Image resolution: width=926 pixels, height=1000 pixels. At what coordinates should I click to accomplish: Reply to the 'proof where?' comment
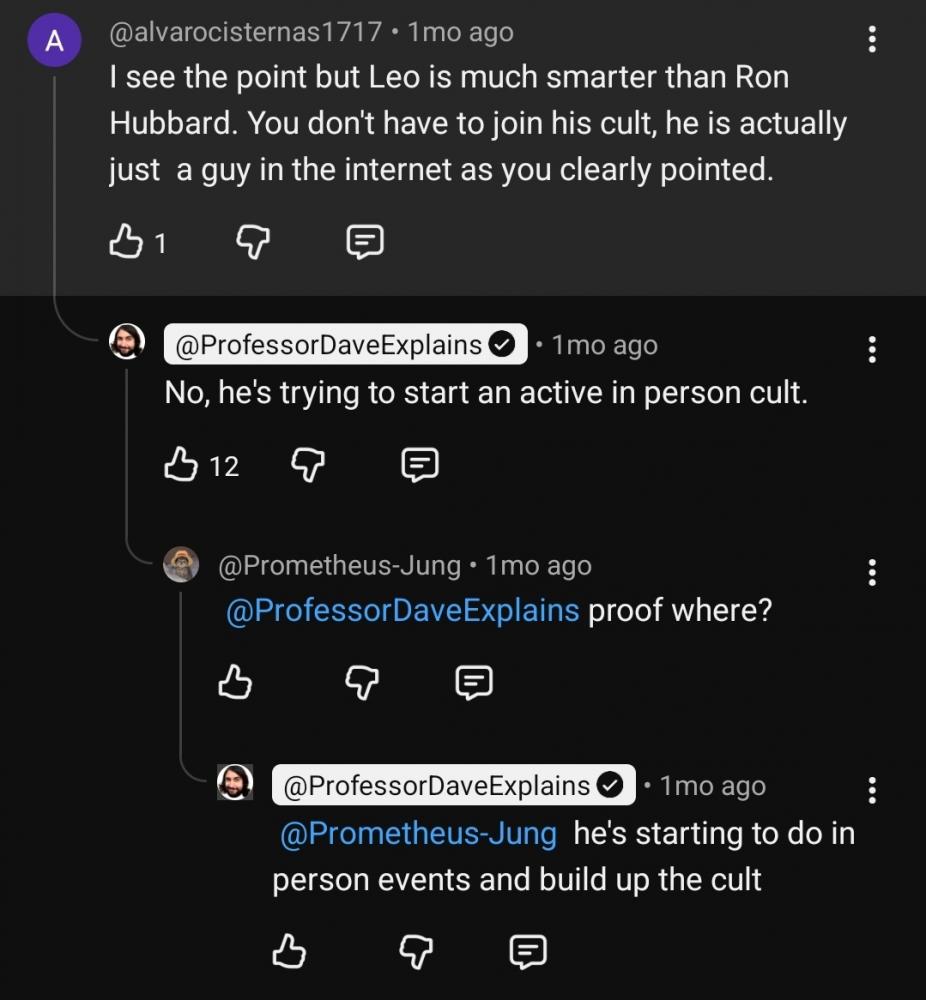(x=474, y=682)
